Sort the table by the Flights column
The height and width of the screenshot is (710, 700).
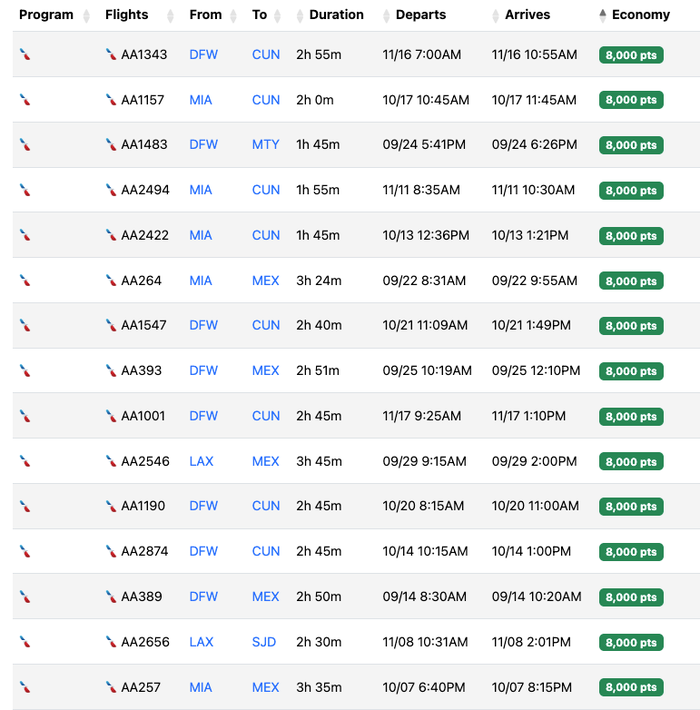pyautogui.click(x=127, y=15)
